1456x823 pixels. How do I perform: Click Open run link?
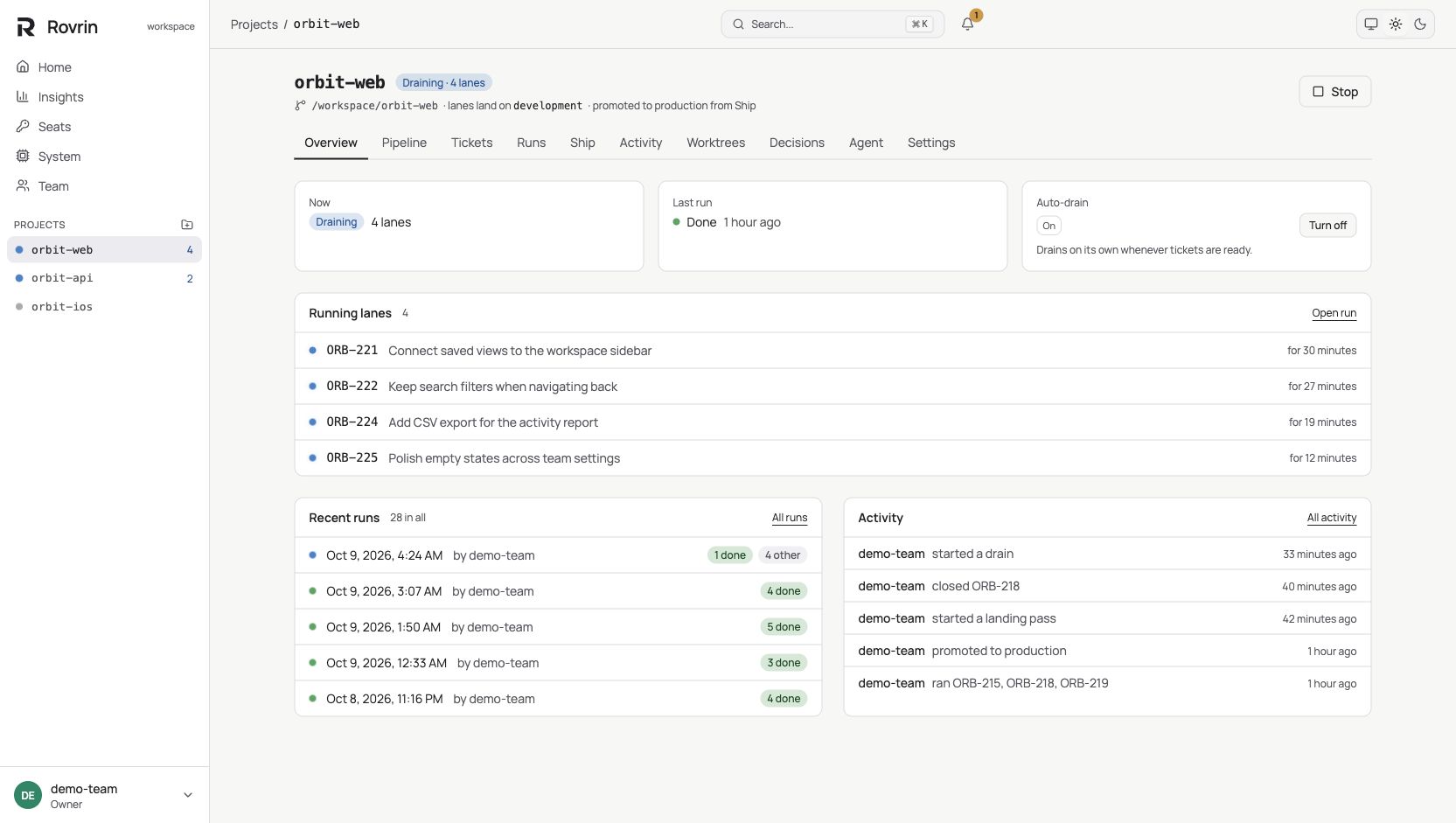(1334, 313)
